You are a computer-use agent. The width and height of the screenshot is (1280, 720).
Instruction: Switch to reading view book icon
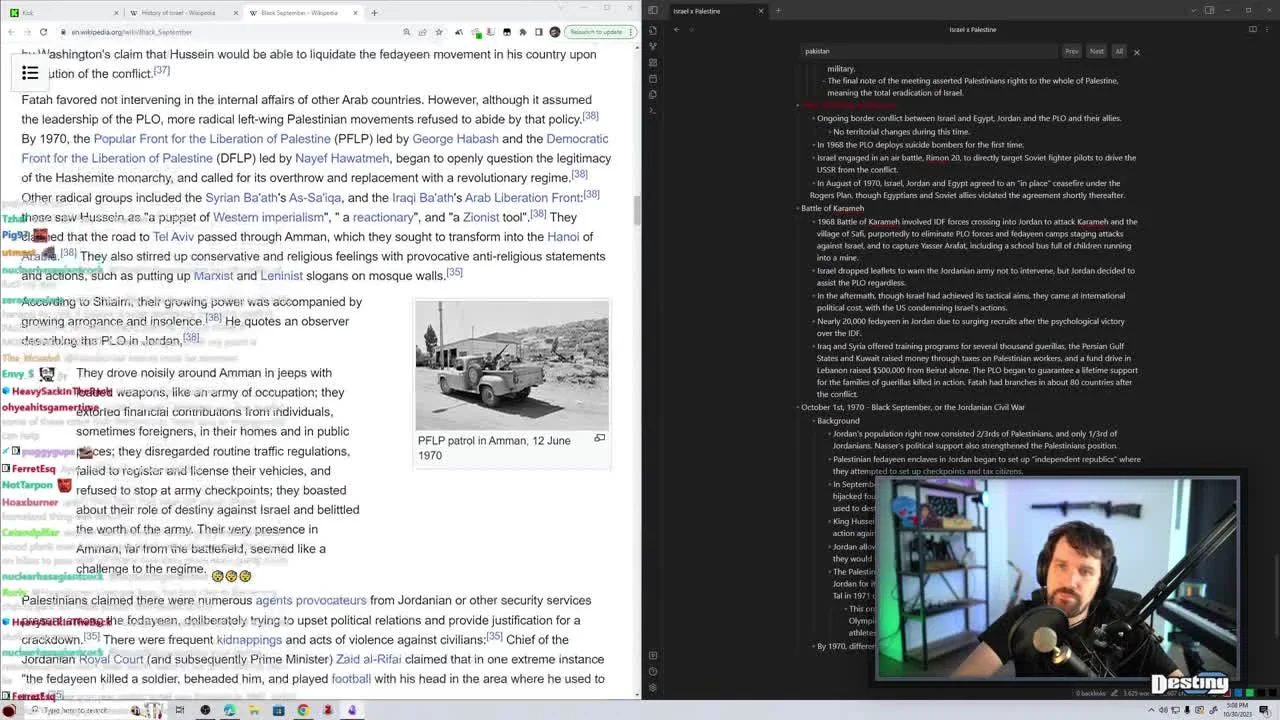[1253, 30]
